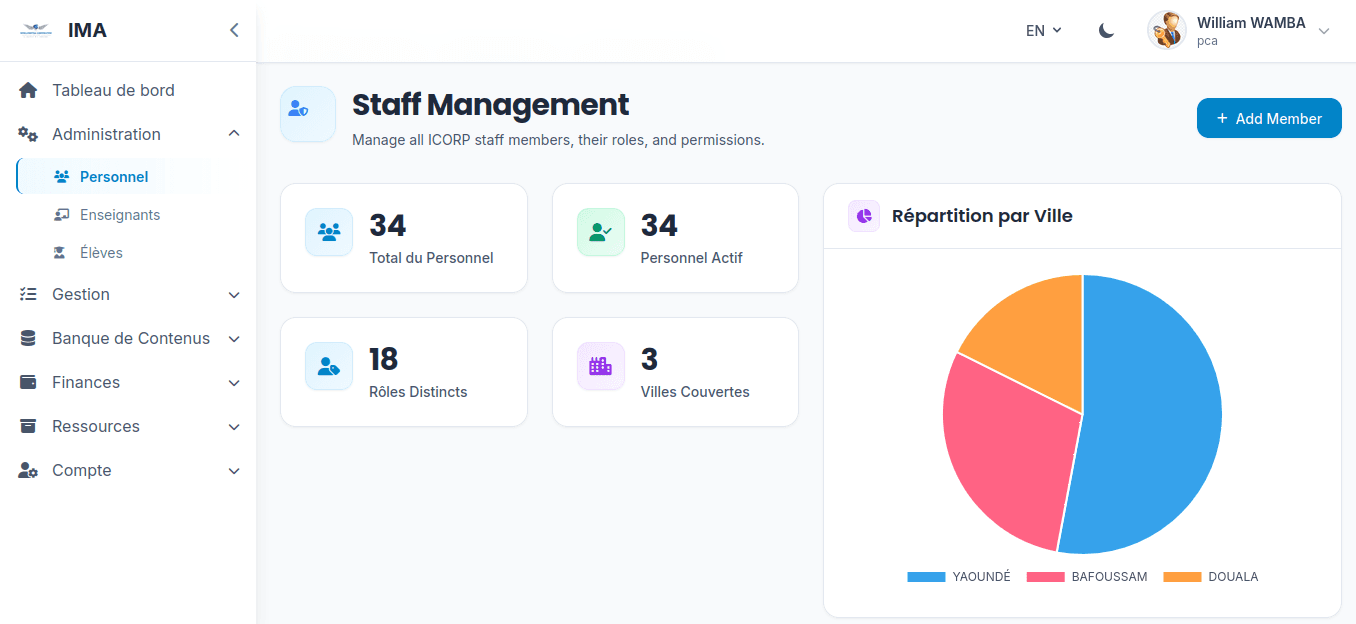Image resolution: width=1356 pixels, height=624 pixels.
Task: Click the Add Member button
Action: pos(1268,117)
